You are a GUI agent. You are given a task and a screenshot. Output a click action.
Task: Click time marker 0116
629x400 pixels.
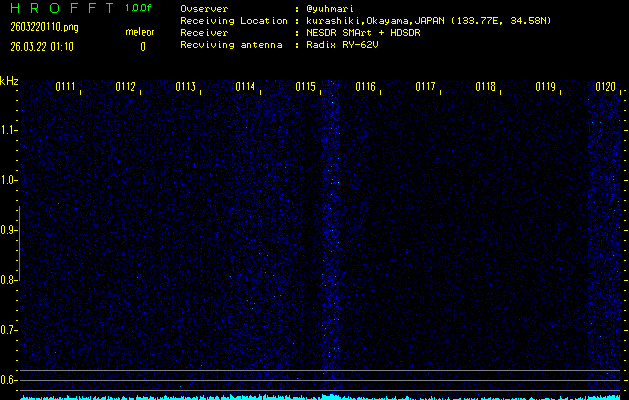(x=365, y=87)
